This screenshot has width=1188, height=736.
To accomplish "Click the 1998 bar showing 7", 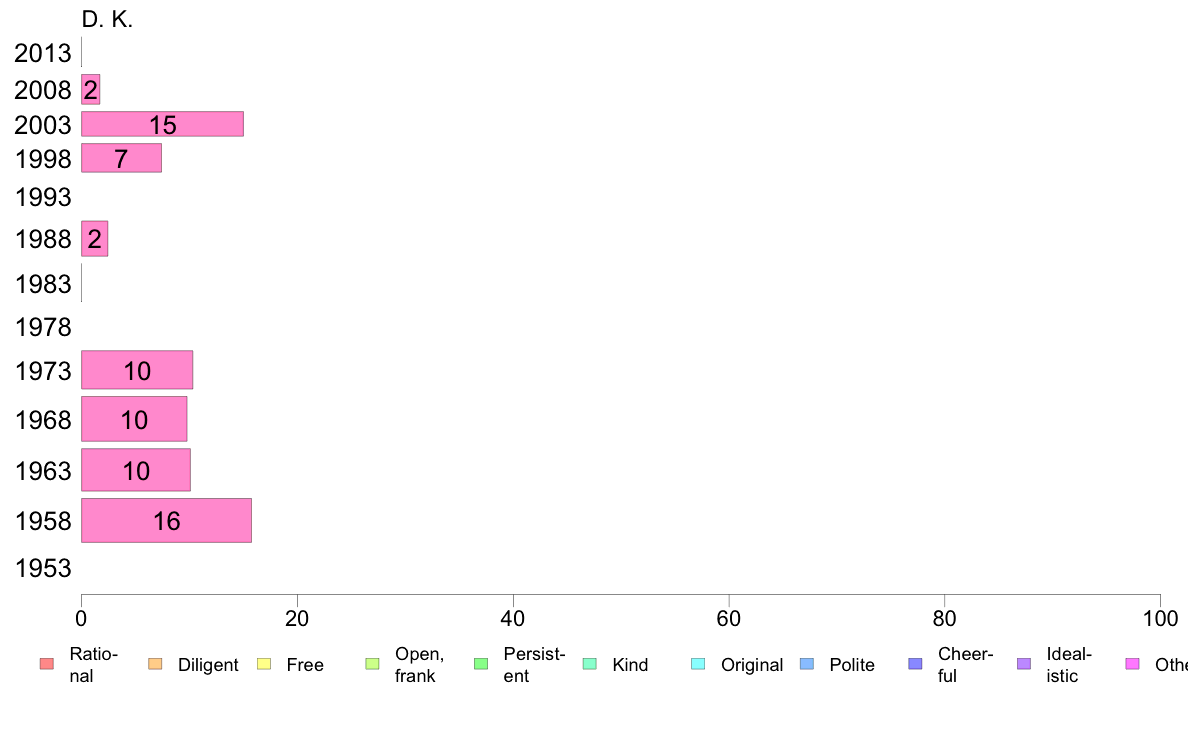I will coord(121,158).
